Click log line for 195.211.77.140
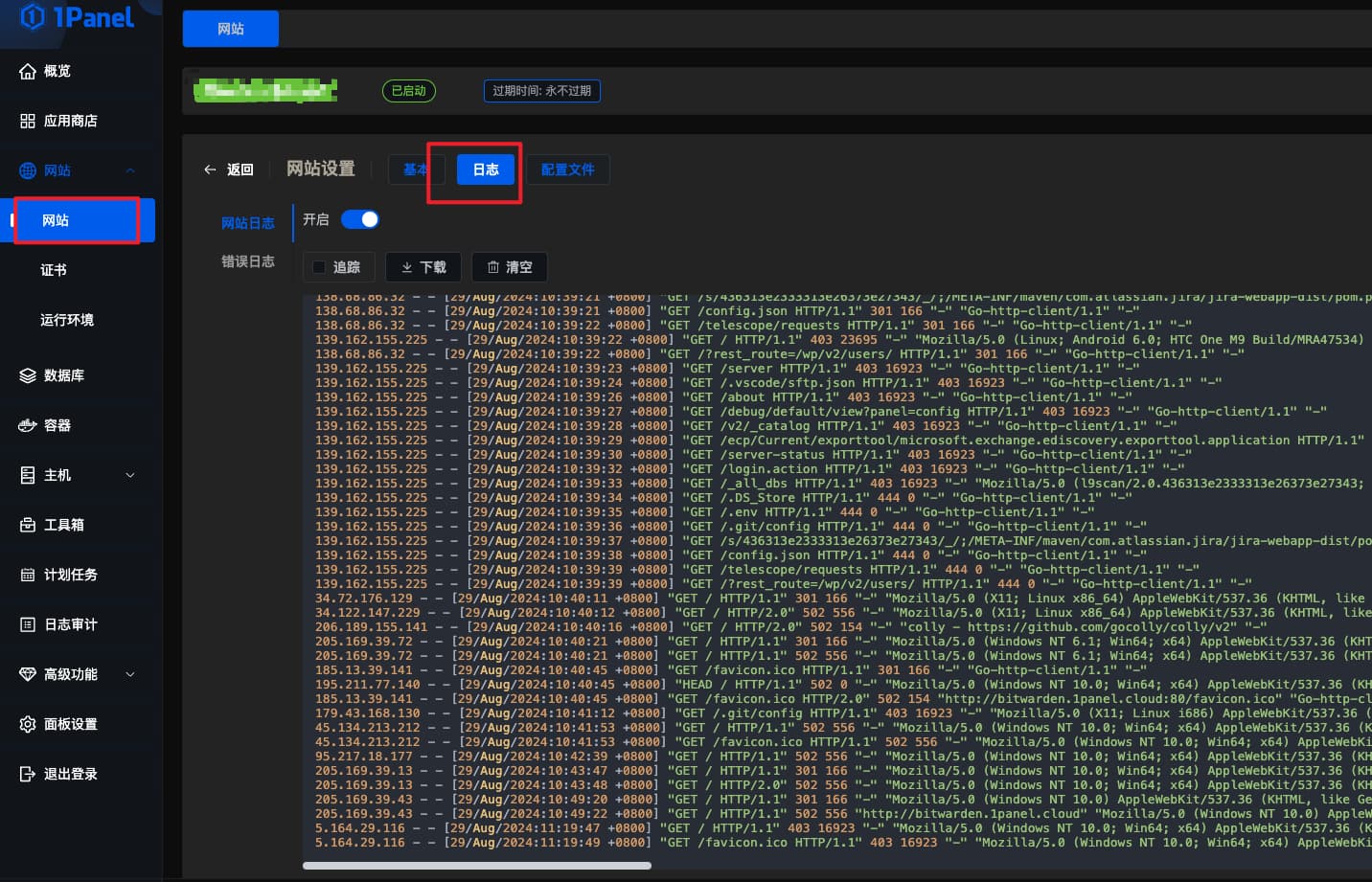Viewport: 1372px width, 882px height. [843, 685]
